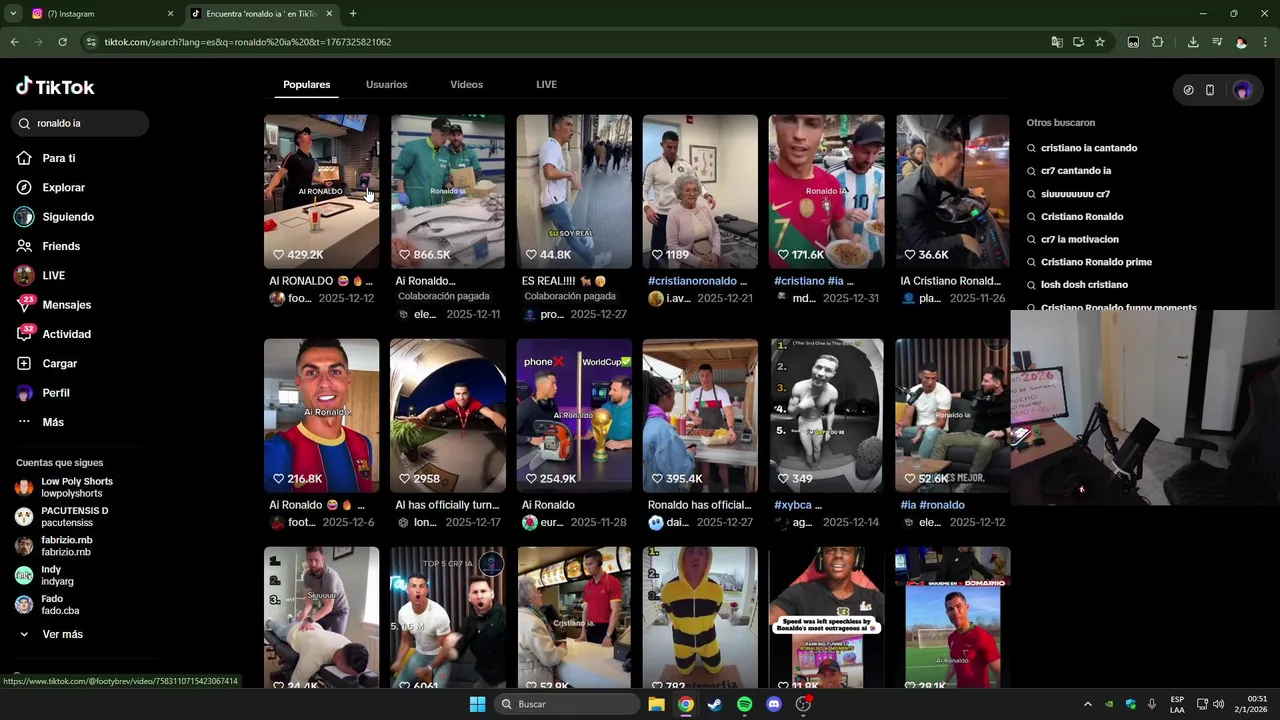
Task: Open TikTok profile avatar at top right
Action: pyautogui.click(x=1242, y=90)
